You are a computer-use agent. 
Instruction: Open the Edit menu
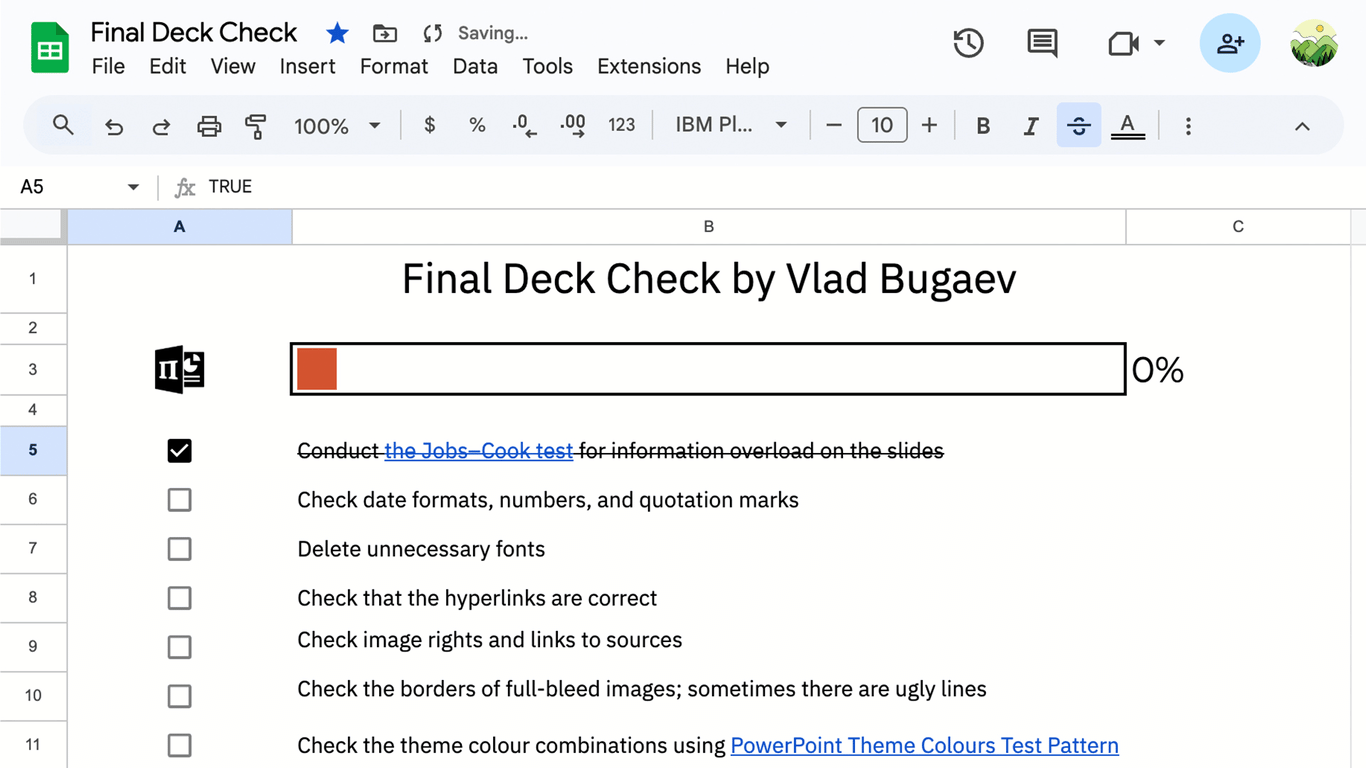point(168,66)
